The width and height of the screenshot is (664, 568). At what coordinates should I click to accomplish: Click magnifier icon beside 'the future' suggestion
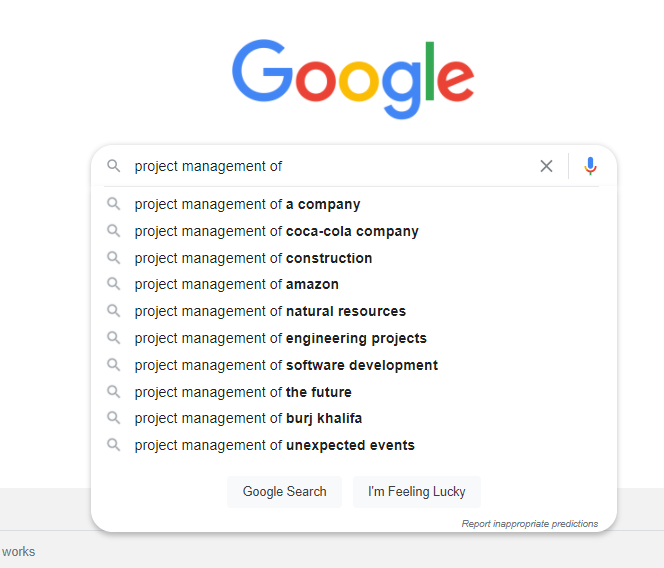pyautogui.click(x=114, y=392)
